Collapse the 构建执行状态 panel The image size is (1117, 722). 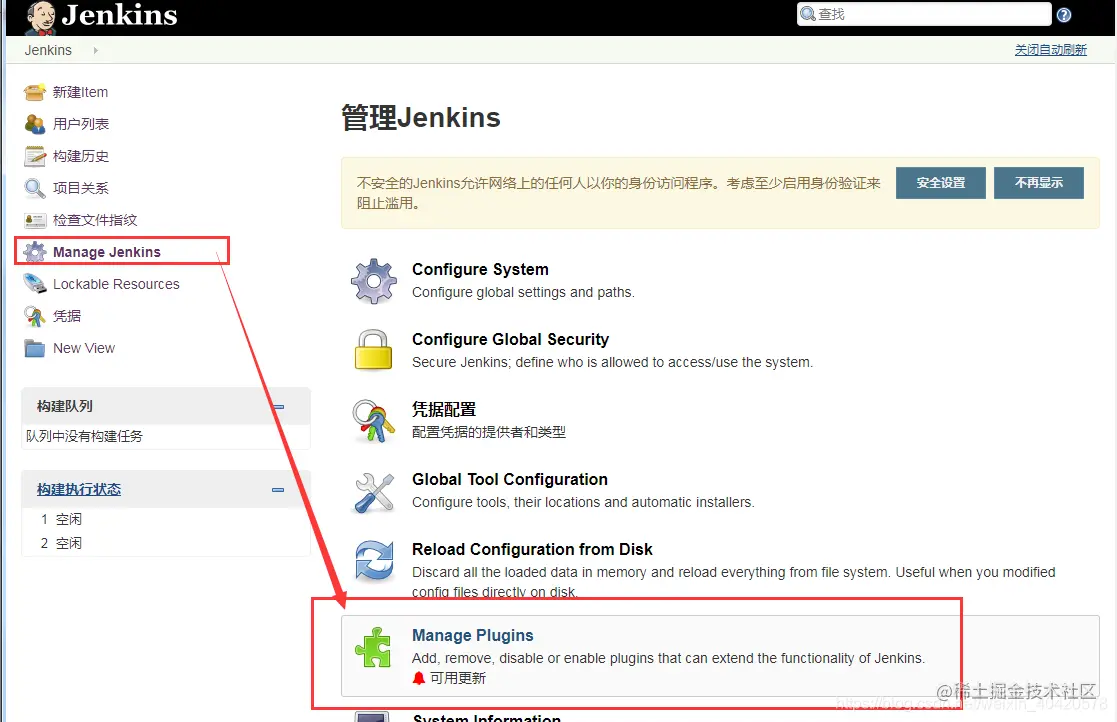tap(278, 490)
